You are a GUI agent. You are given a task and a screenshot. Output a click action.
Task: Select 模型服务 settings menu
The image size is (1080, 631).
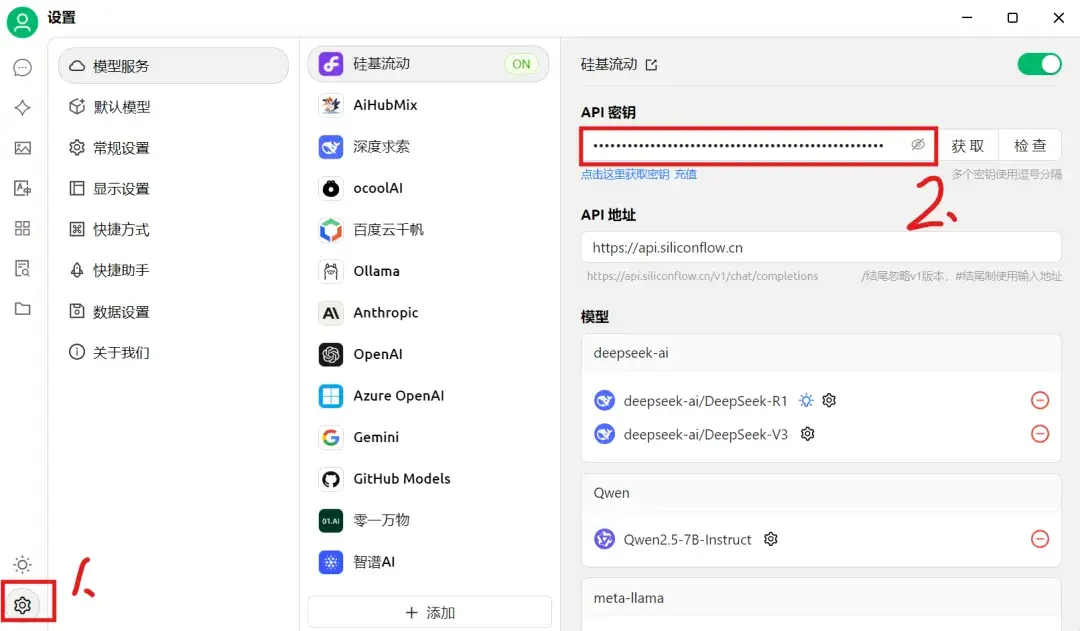tap(174, 66)
